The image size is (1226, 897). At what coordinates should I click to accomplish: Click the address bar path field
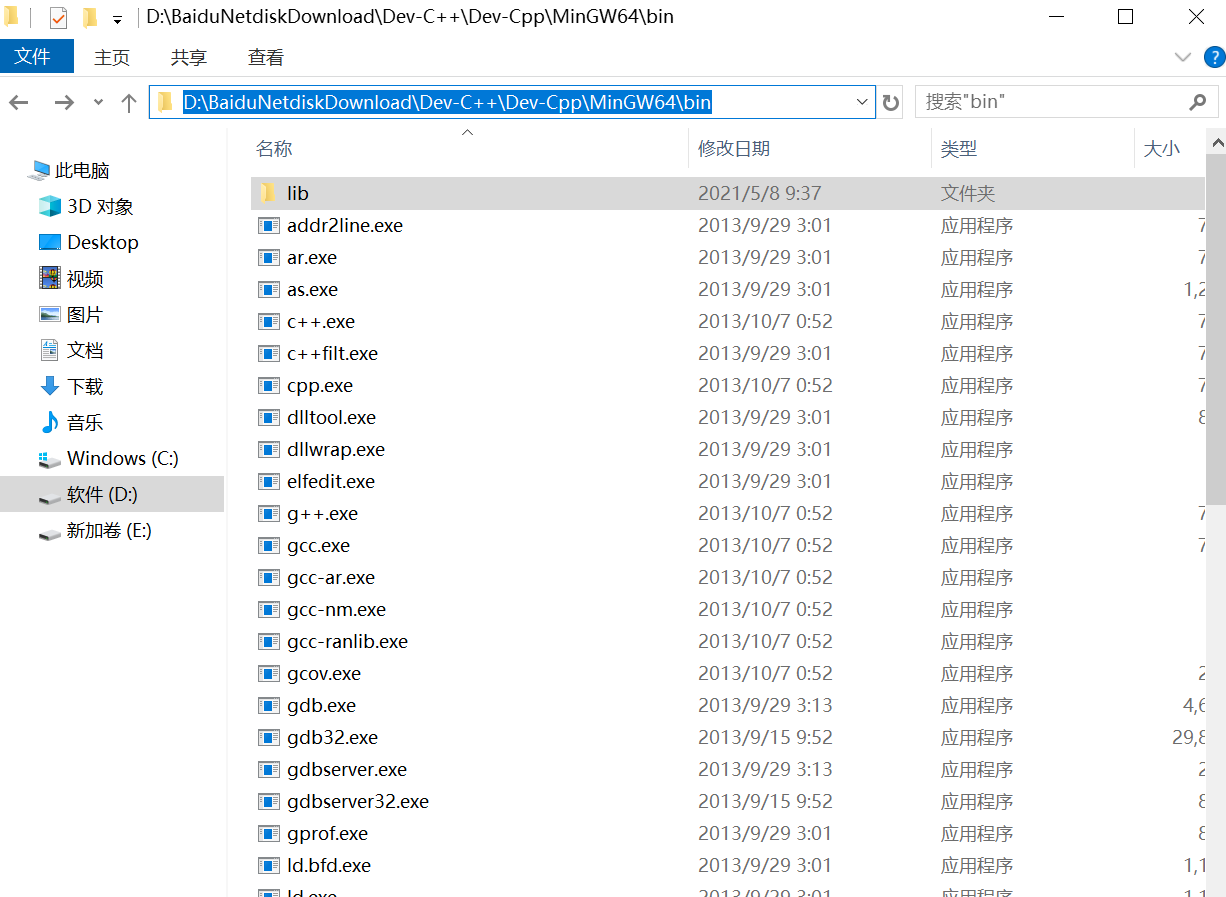coord(512,102)
